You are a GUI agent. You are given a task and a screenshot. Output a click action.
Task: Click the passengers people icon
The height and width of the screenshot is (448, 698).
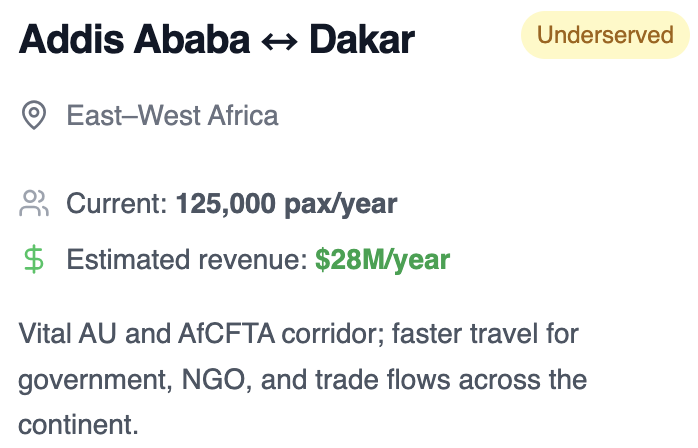[34, 204]
